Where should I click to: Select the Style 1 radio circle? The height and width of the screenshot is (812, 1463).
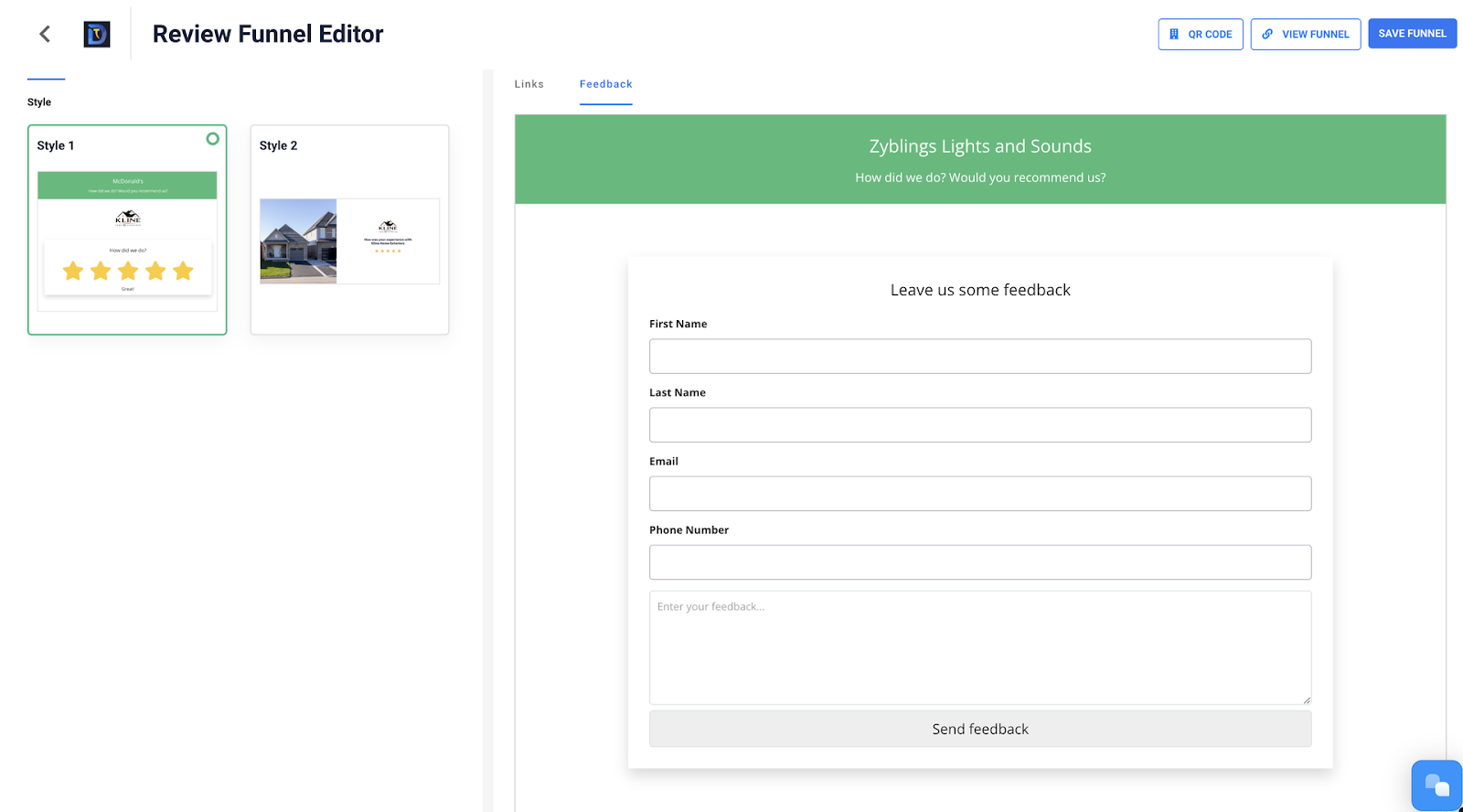pyautogui.click(x=213, y=139)
